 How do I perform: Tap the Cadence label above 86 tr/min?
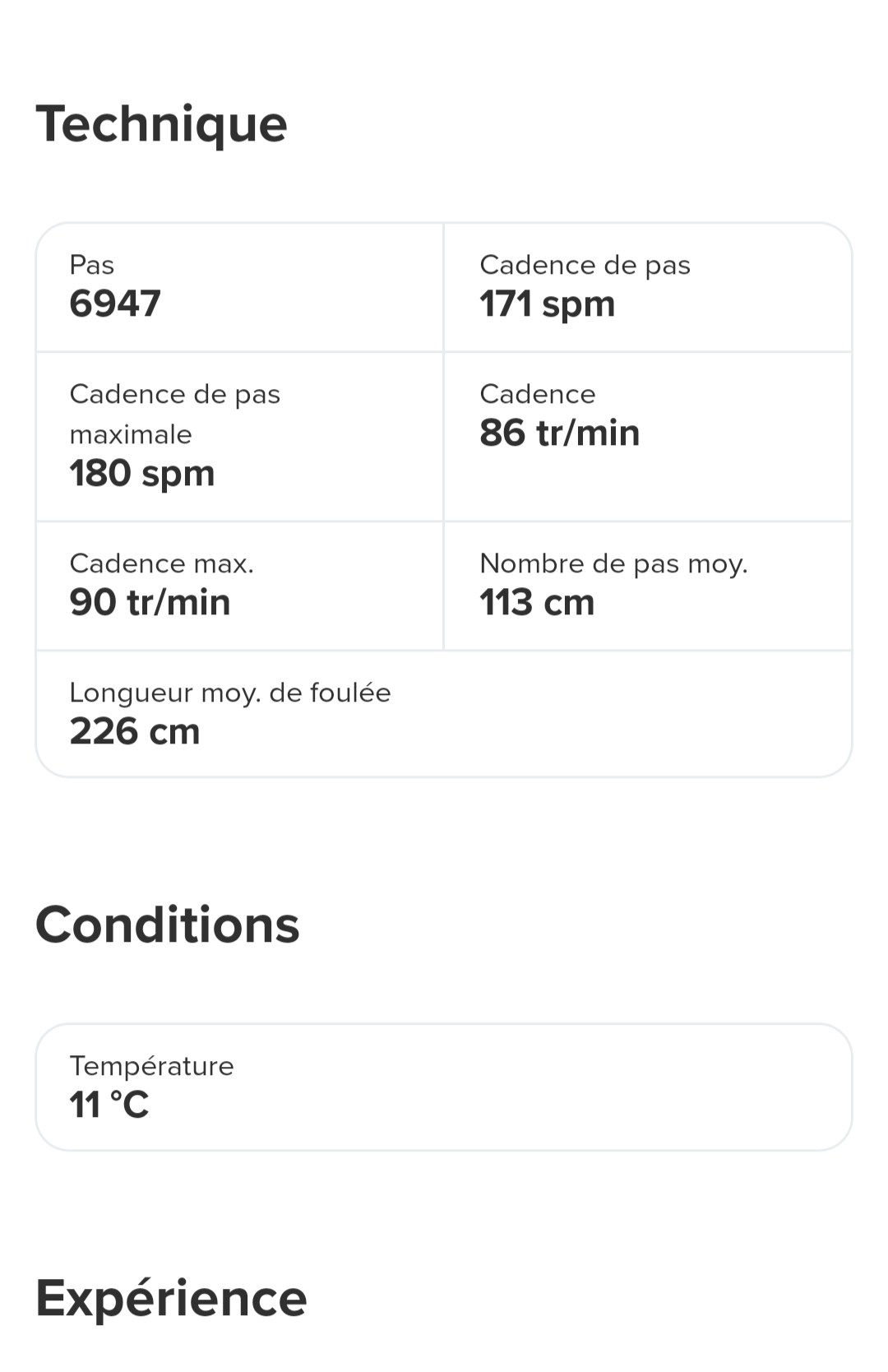(x=537, y=394)
